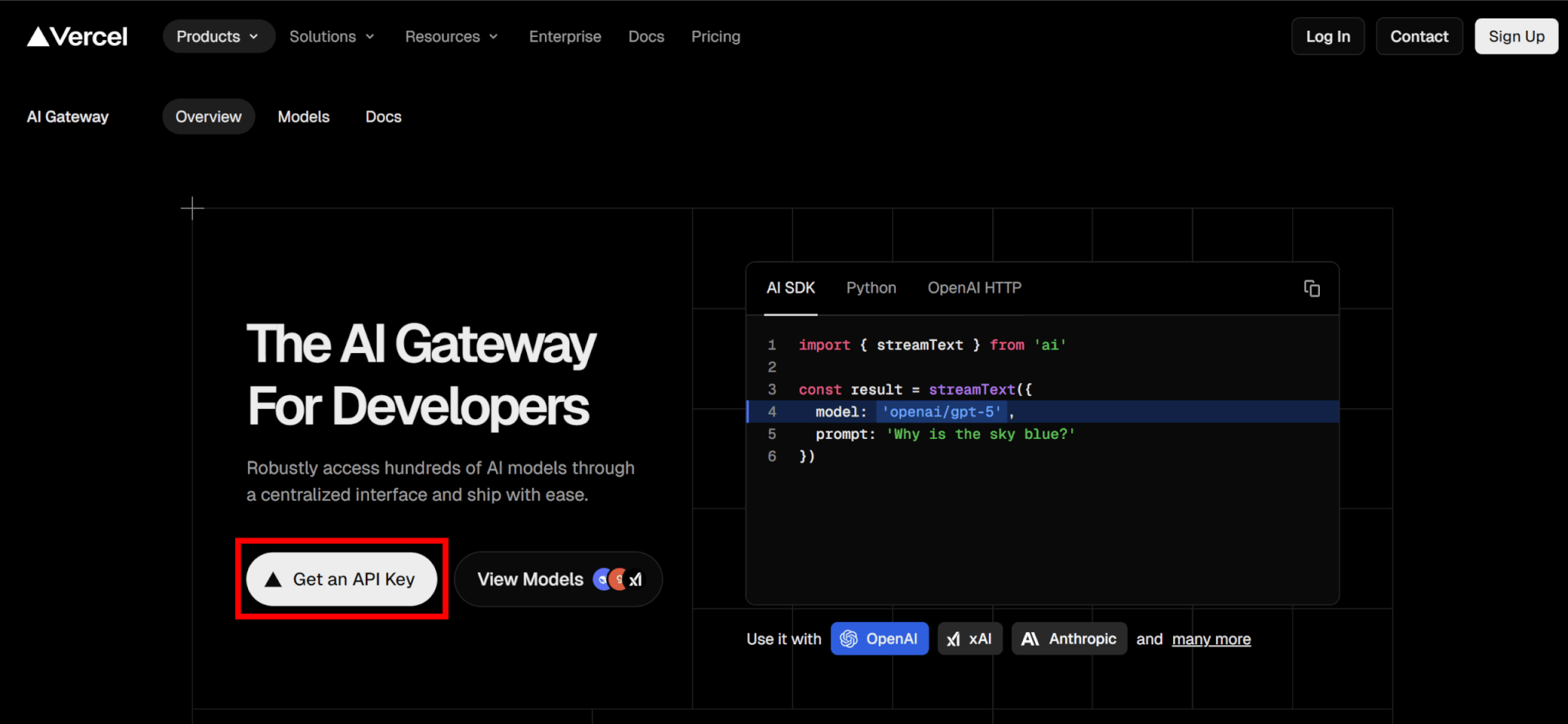Expand the Products dropdown menu

pos(218,37)
